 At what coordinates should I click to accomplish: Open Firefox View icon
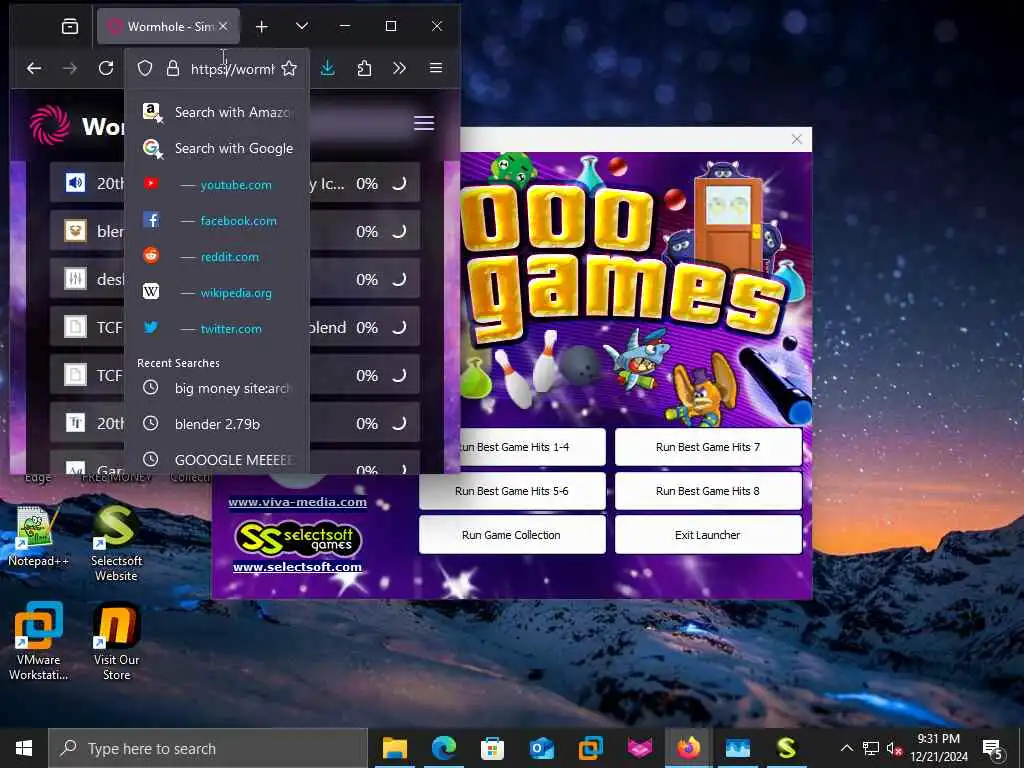70,27
